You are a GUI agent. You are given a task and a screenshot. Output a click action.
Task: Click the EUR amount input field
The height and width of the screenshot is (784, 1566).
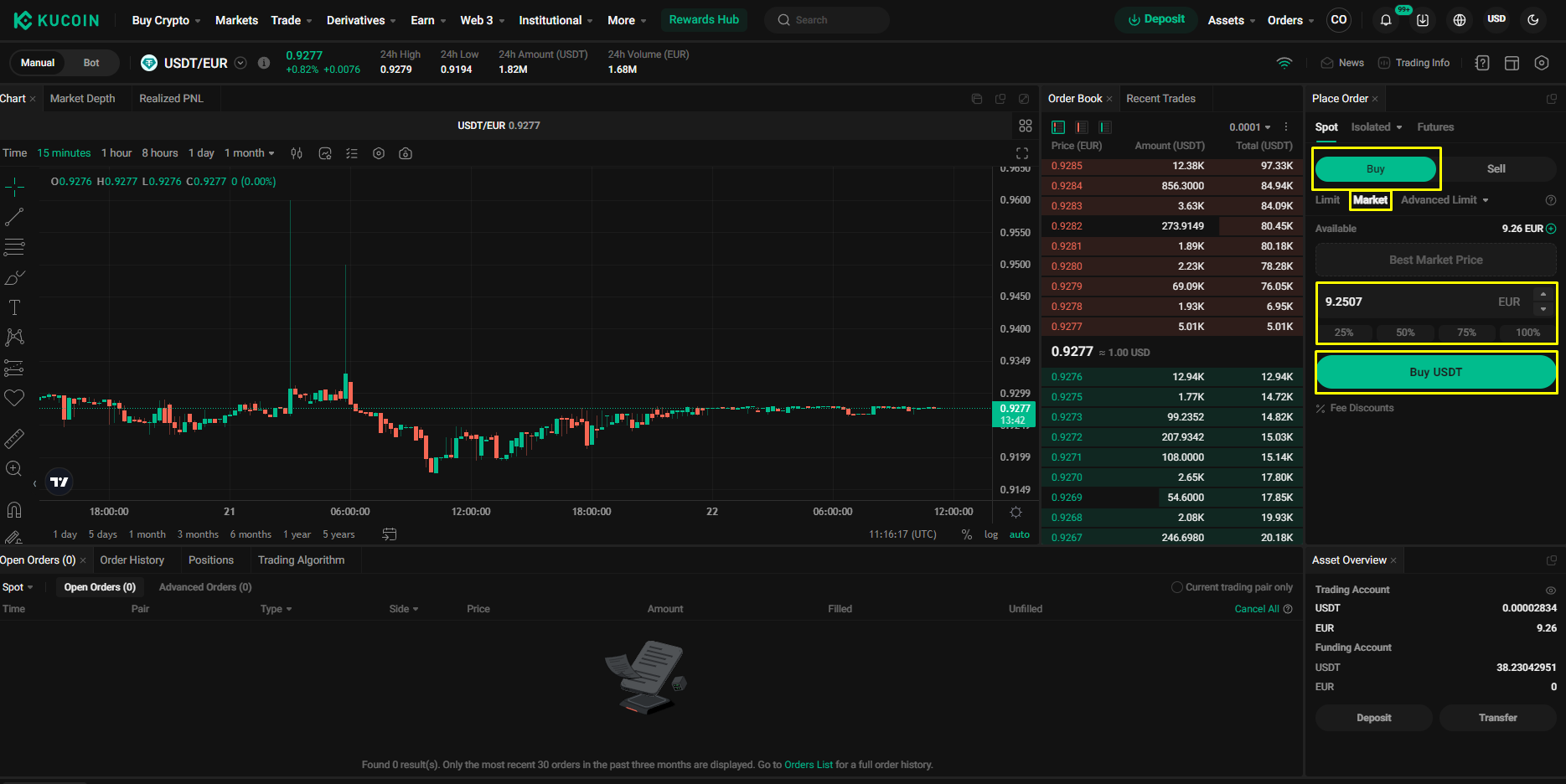click(x=1408, y=302)
